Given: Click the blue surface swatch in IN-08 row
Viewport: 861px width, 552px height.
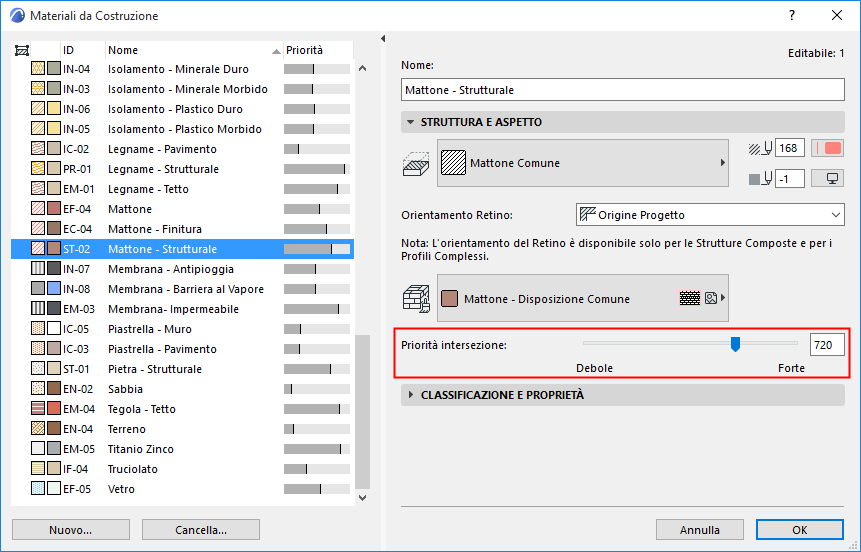Looking at the screenshot, I should click(x=54, y=288).
